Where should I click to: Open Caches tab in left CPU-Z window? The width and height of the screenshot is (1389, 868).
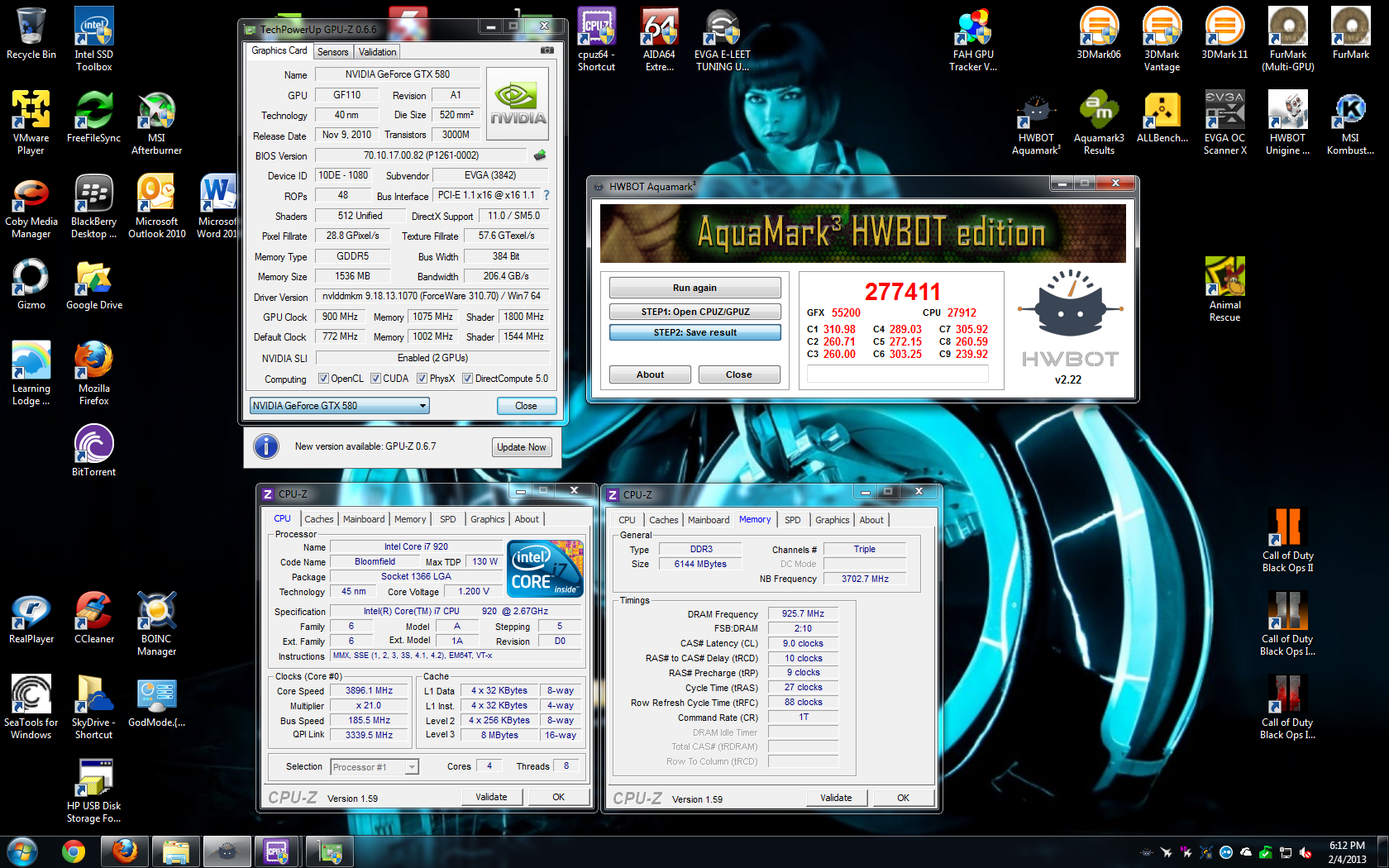319,519
